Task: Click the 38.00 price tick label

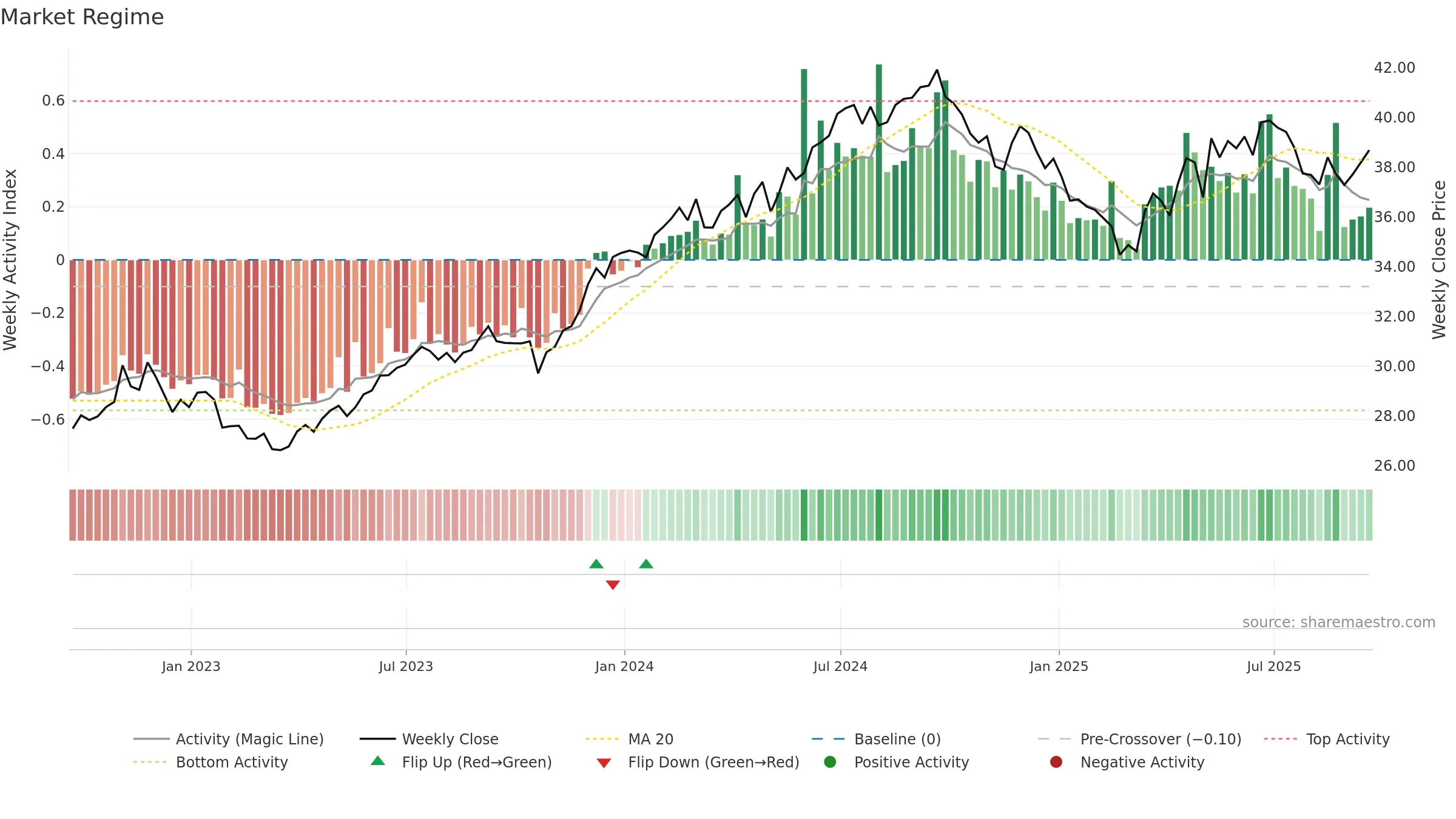Action: (1395, 167)
